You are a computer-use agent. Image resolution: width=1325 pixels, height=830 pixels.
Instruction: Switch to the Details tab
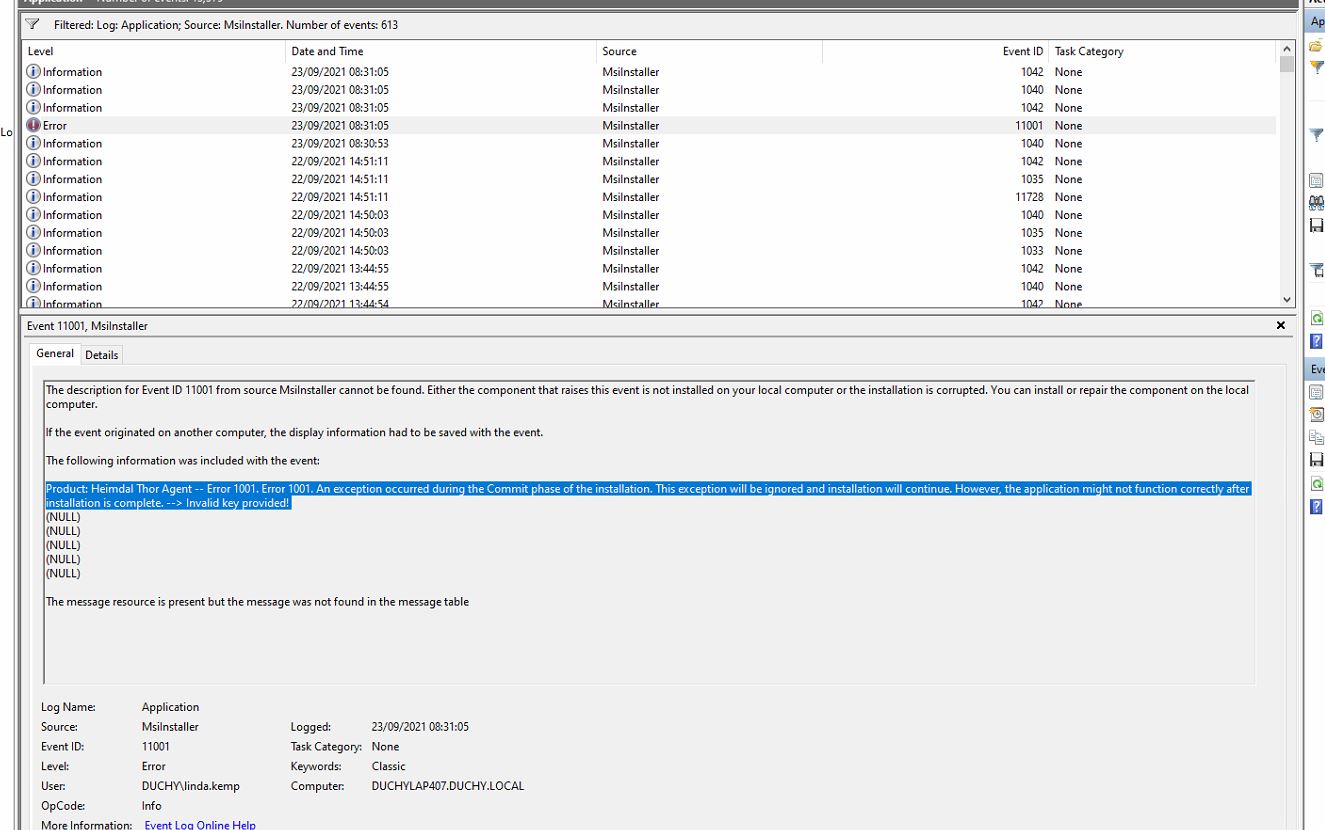[101, 355]
